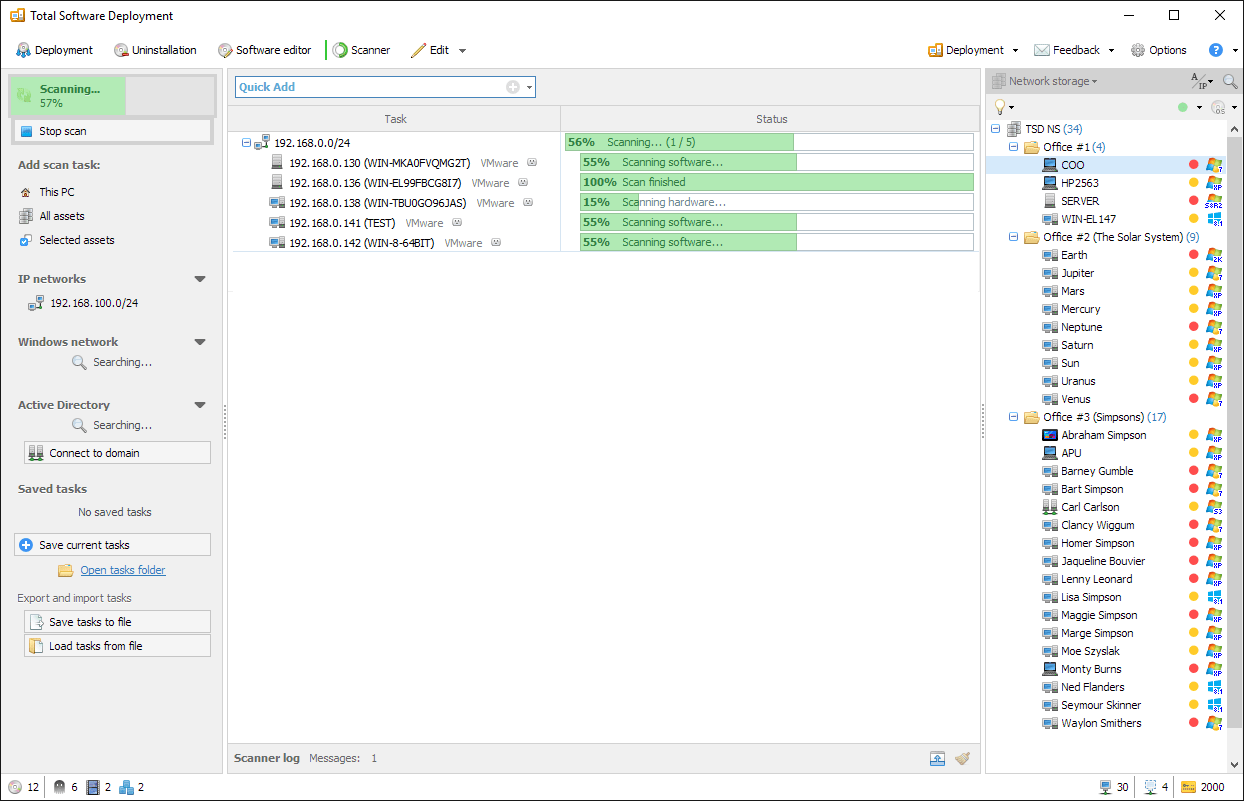1244x801 pixels.
Task: Click the plus icon in Quick Add
Action: [x=513, y=87]
